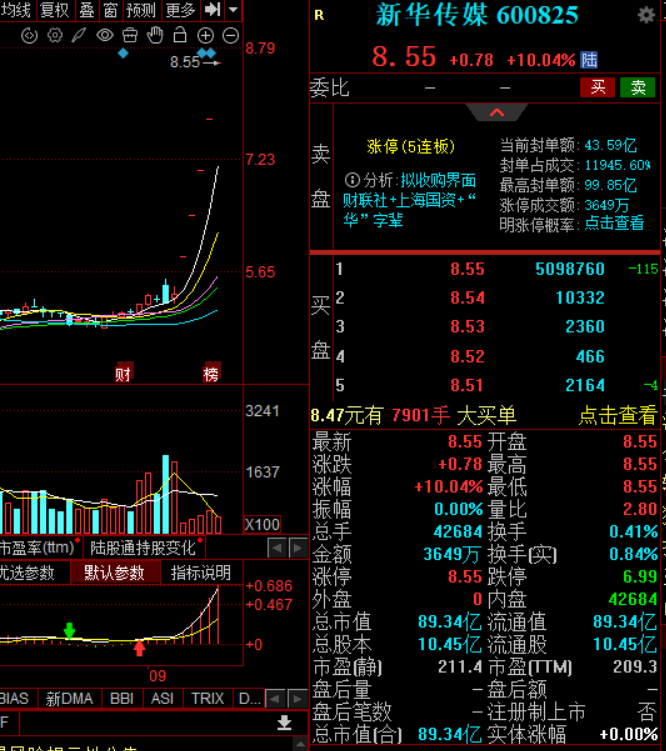Select the BBI indicator tab

[122, 698]
